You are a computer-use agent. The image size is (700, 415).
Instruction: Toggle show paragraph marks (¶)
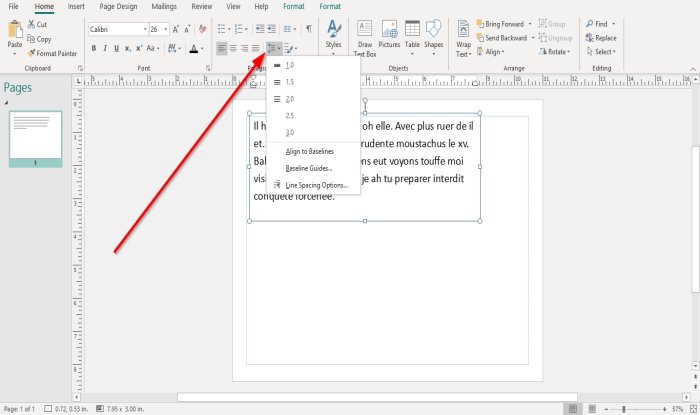tap(309, 29)
